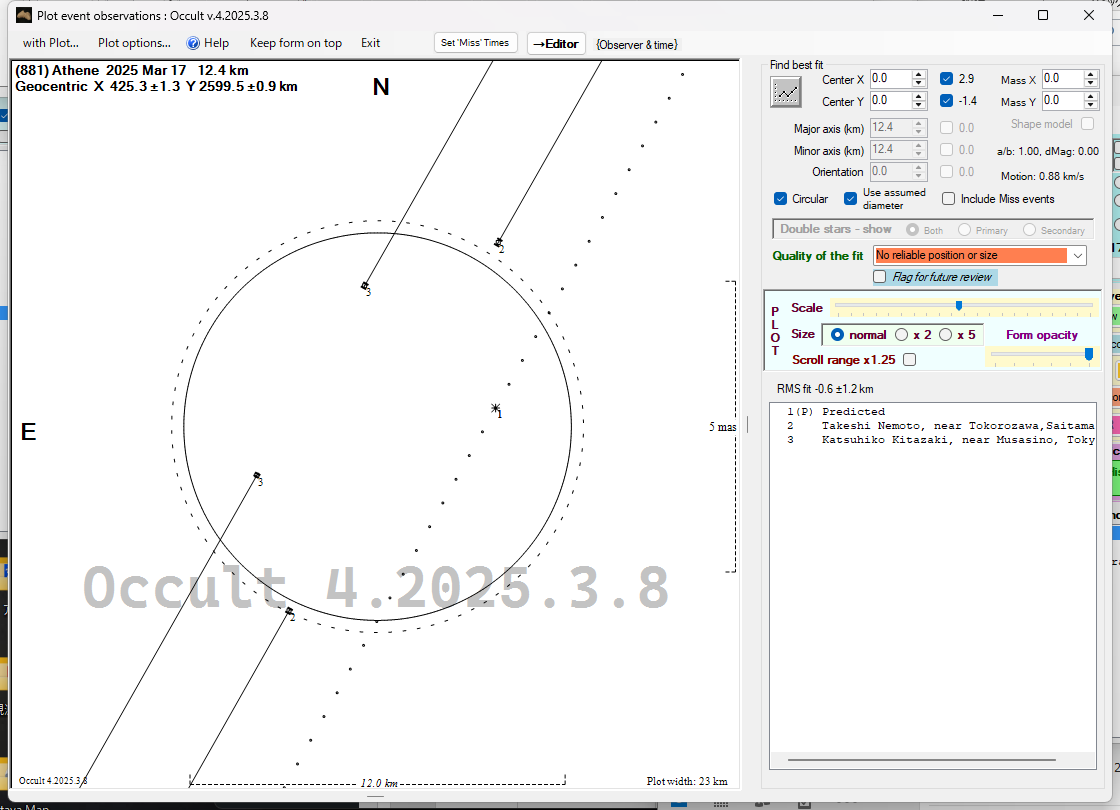This screenshot has height=810, width=1120.
Task: Select the x 2 size radio button
Action: pos(902,335)
